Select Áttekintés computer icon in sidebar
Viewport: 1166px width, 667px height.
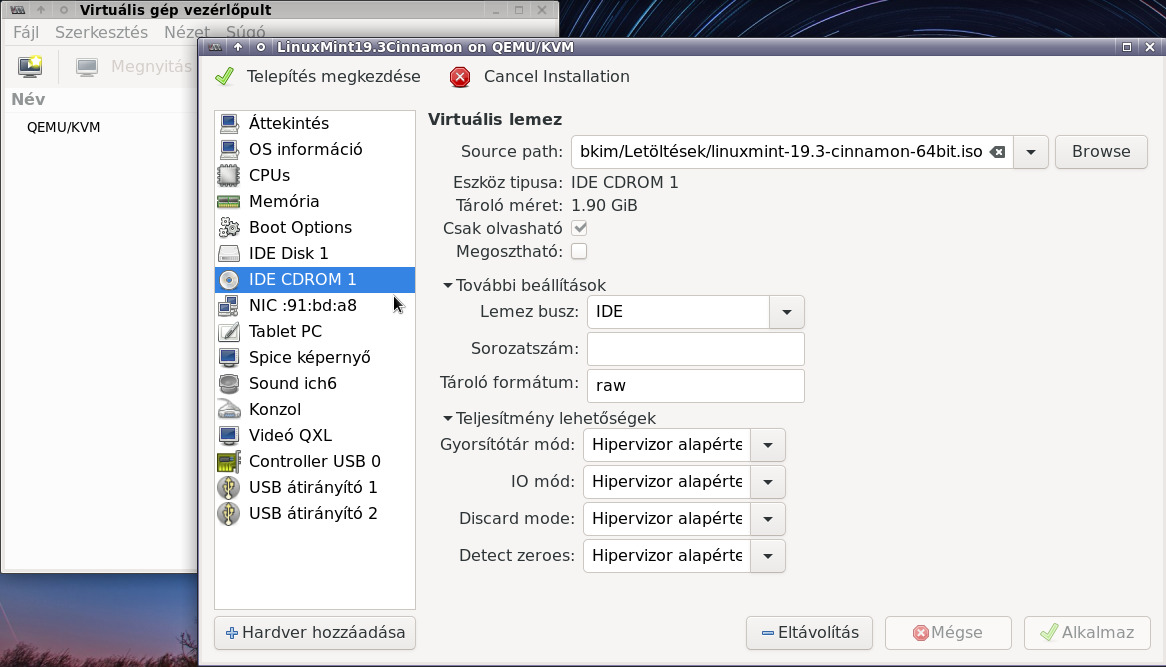(229, 123)
